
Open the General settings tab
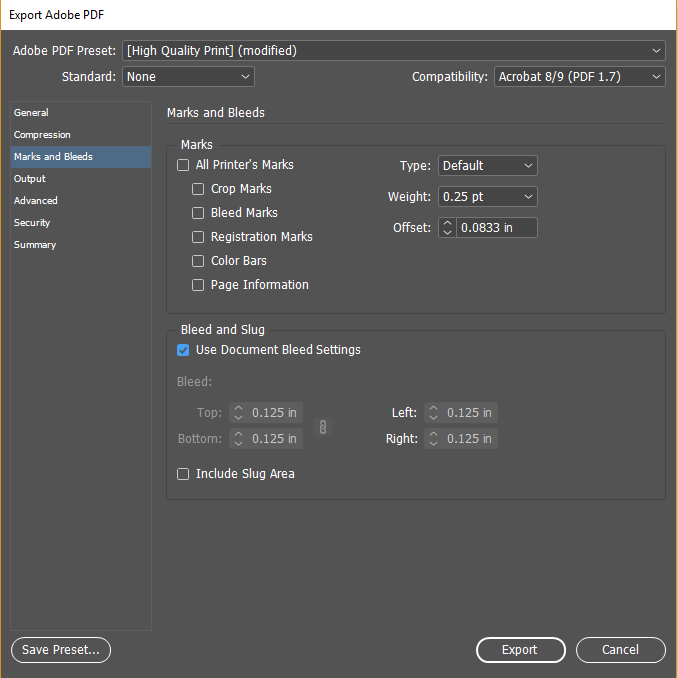click(x=81, y=113)
